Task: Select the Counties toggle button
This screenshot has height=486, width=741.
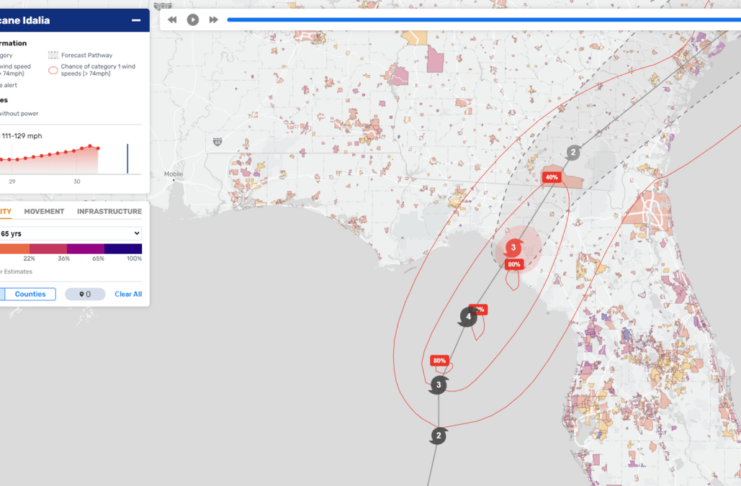Action: [30, 294]
